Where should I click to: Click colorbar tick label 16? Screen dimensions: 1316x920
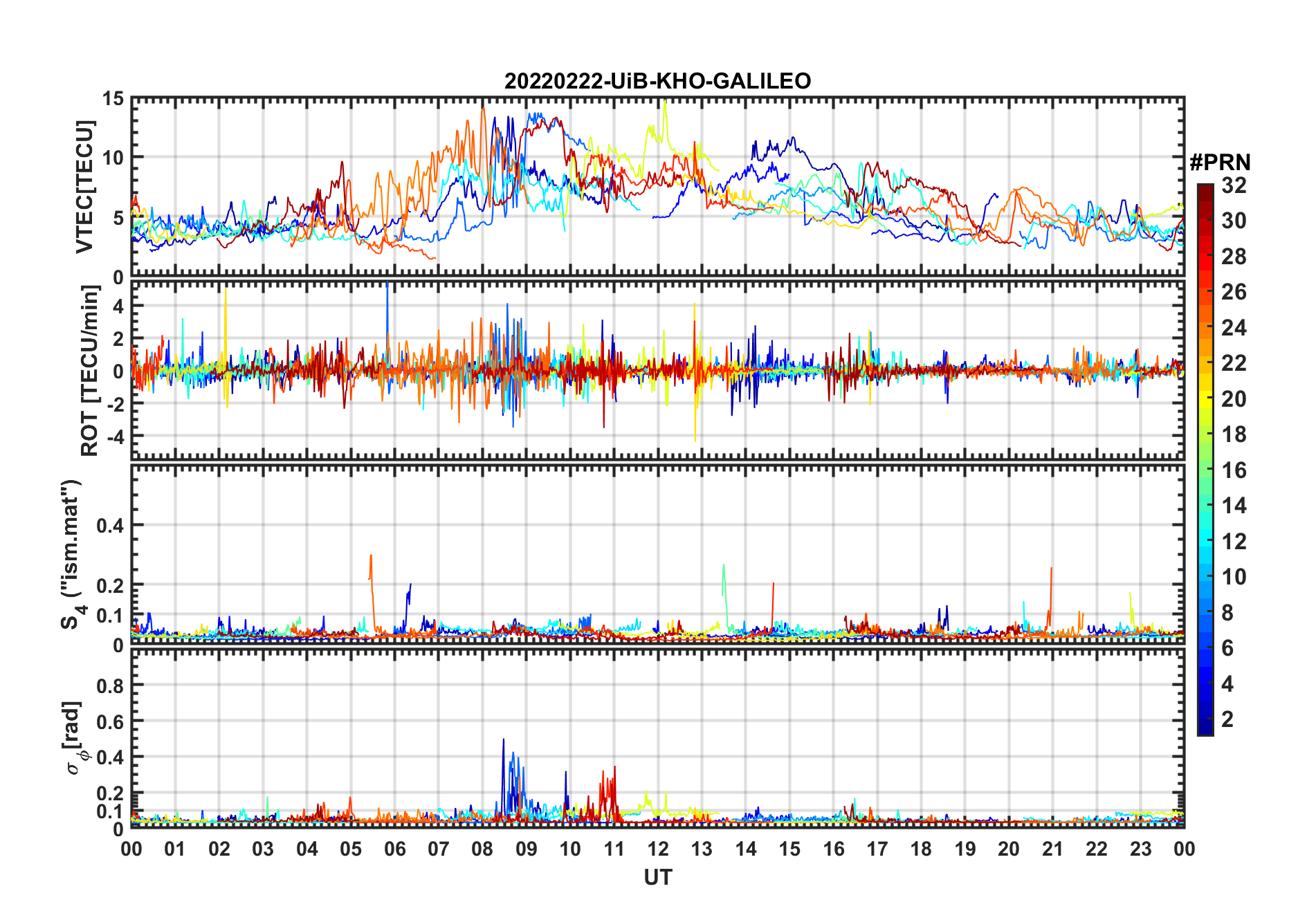(1234, 470)
